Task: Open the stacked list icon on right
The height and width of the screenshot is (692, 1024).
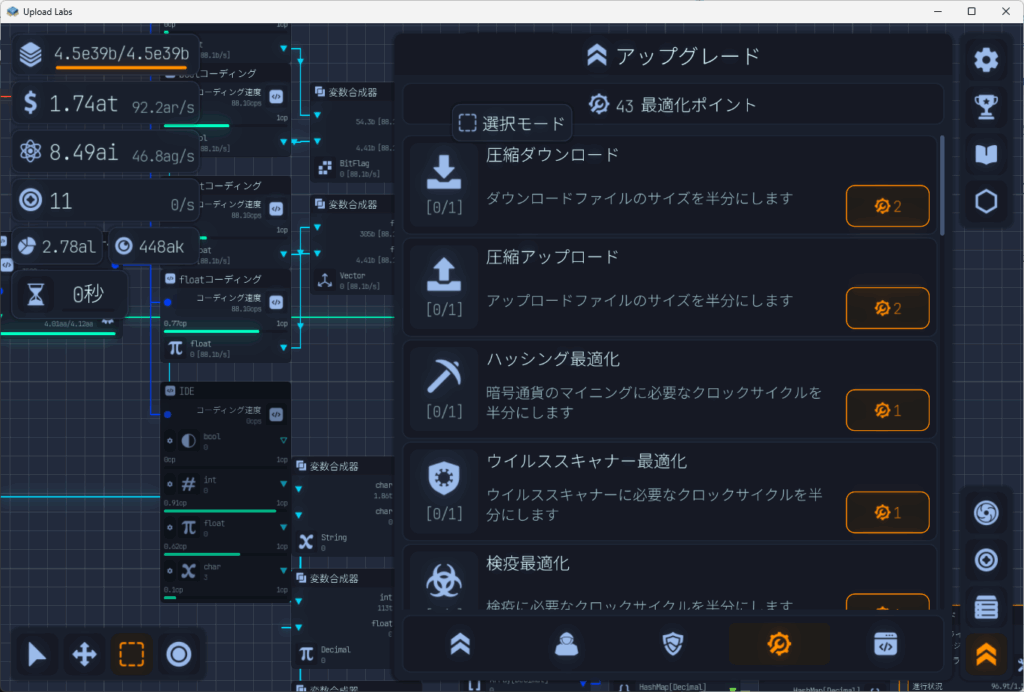Action: coord(986,607)
